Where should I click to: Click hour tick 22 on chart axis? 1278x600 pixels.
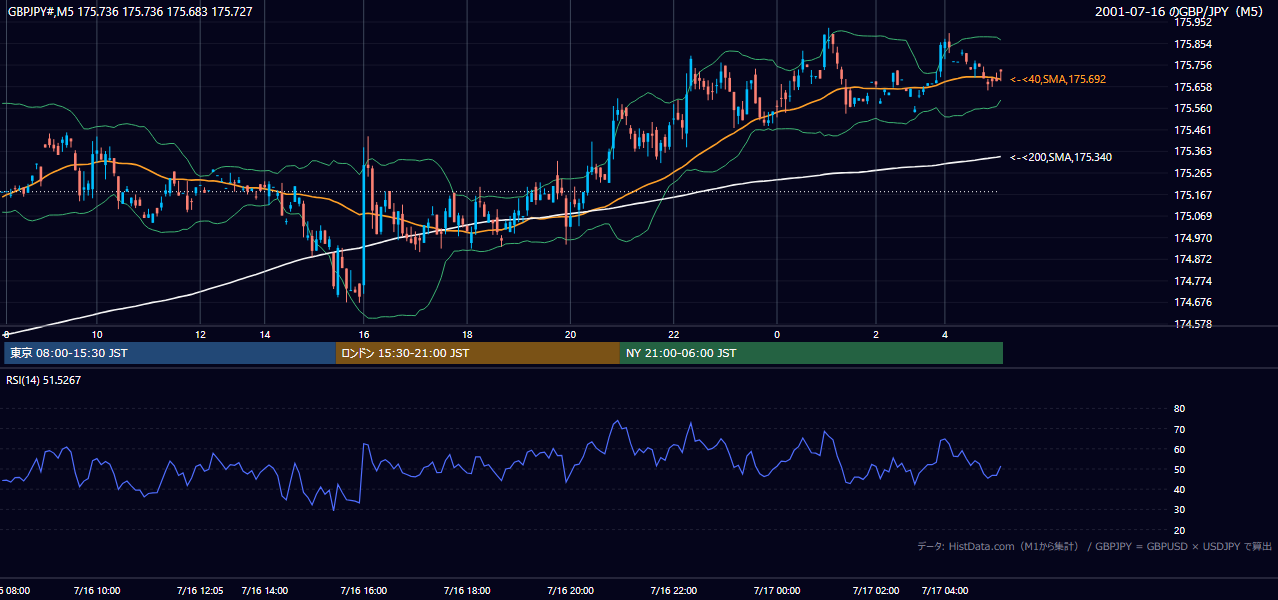point(673,334)
